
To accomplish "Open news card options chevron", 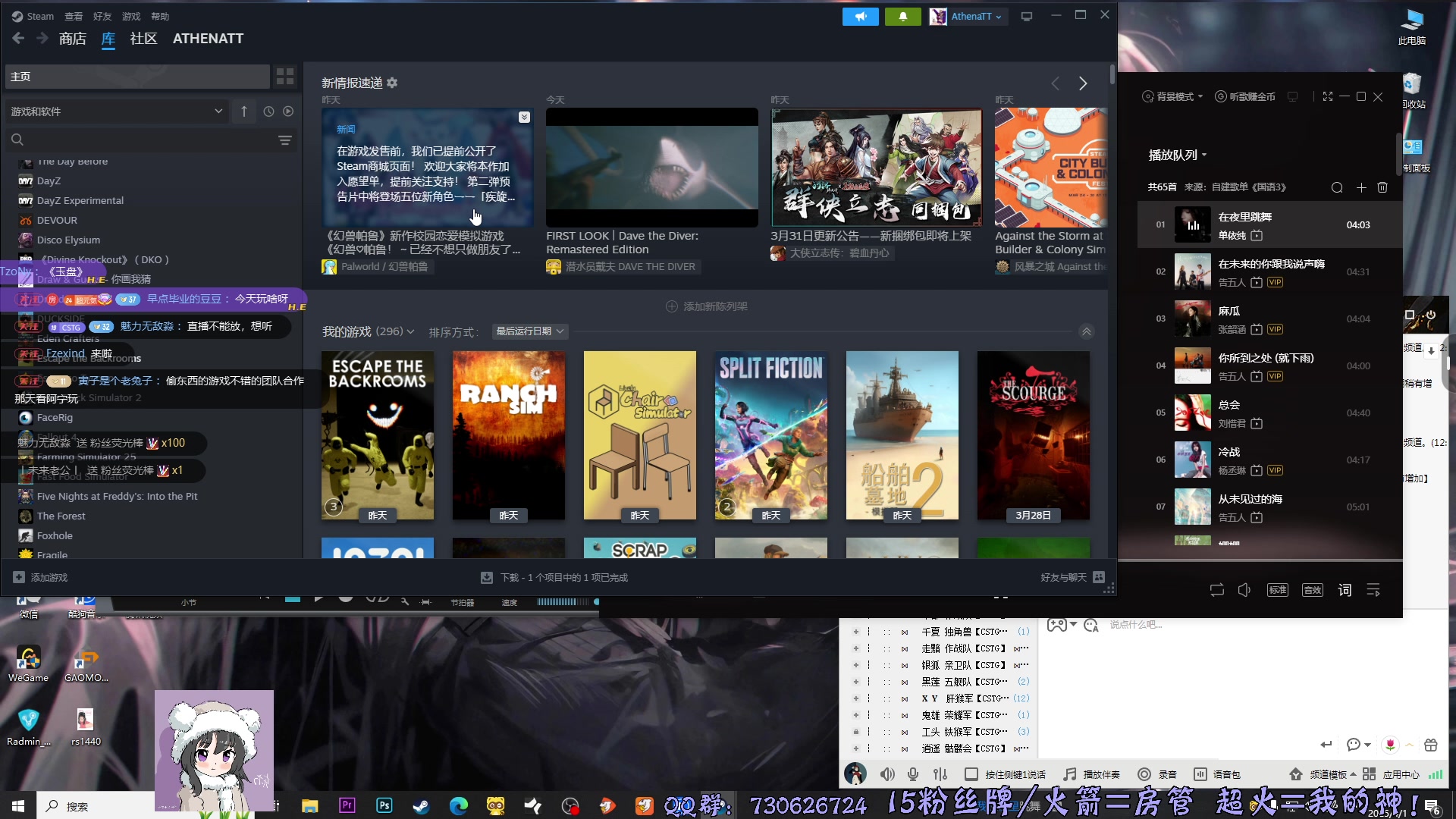I will (524, 117).
